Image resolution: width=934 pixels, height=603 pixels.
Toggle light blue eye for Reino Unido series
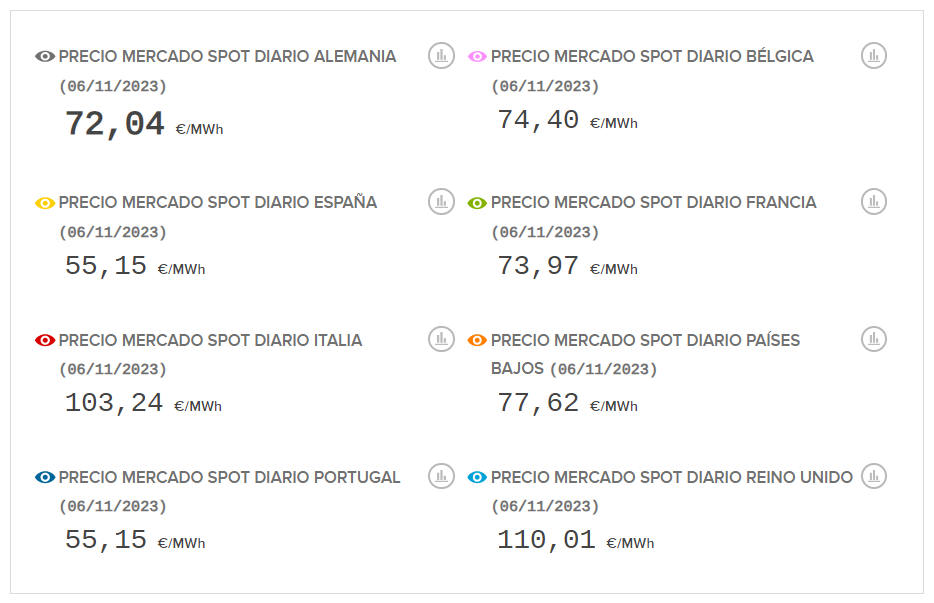tap(478, 478)
